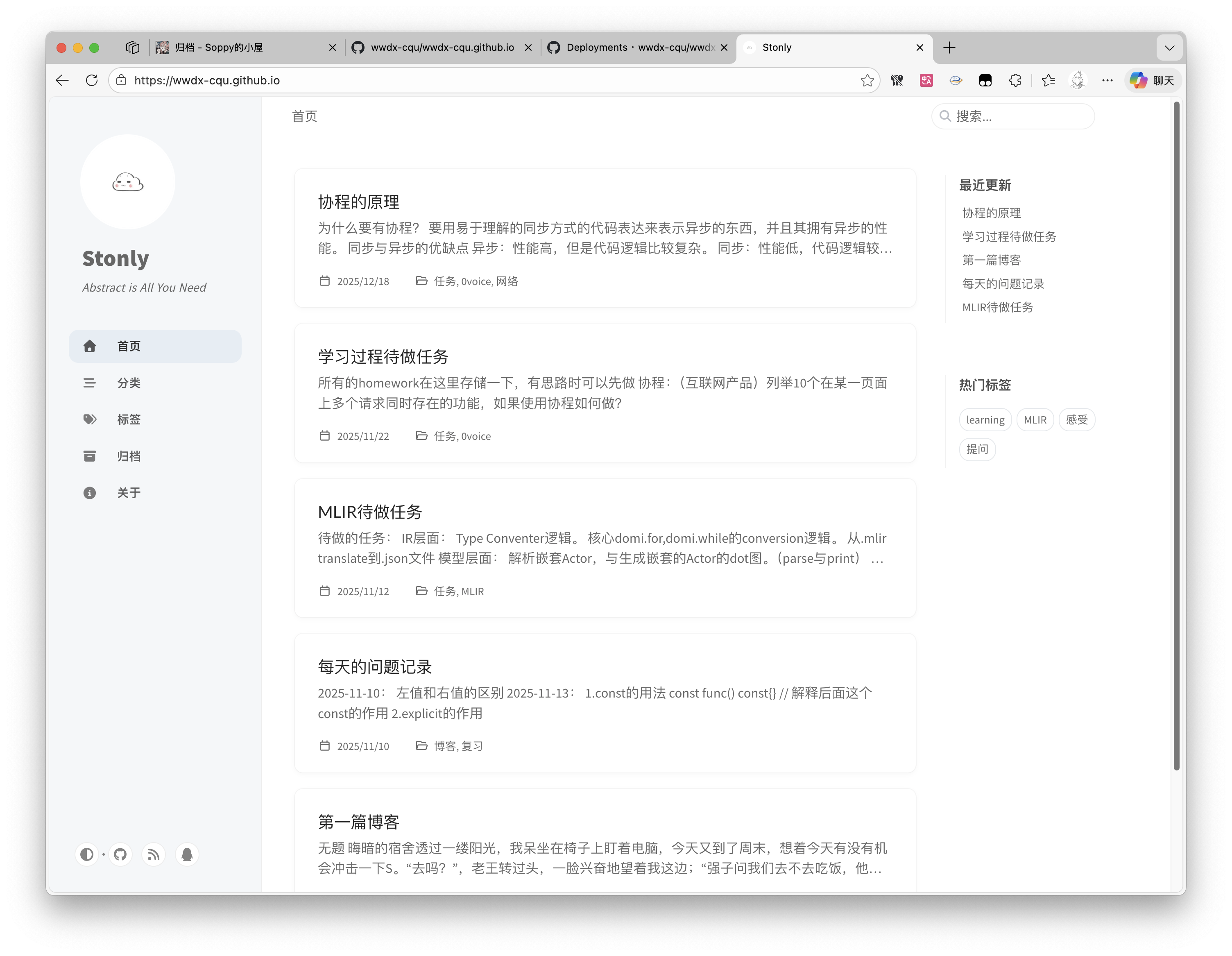Open the 关于 about page
Image resolution: width=1232 pixels, height=956 pixels.
tap(129, 493)
